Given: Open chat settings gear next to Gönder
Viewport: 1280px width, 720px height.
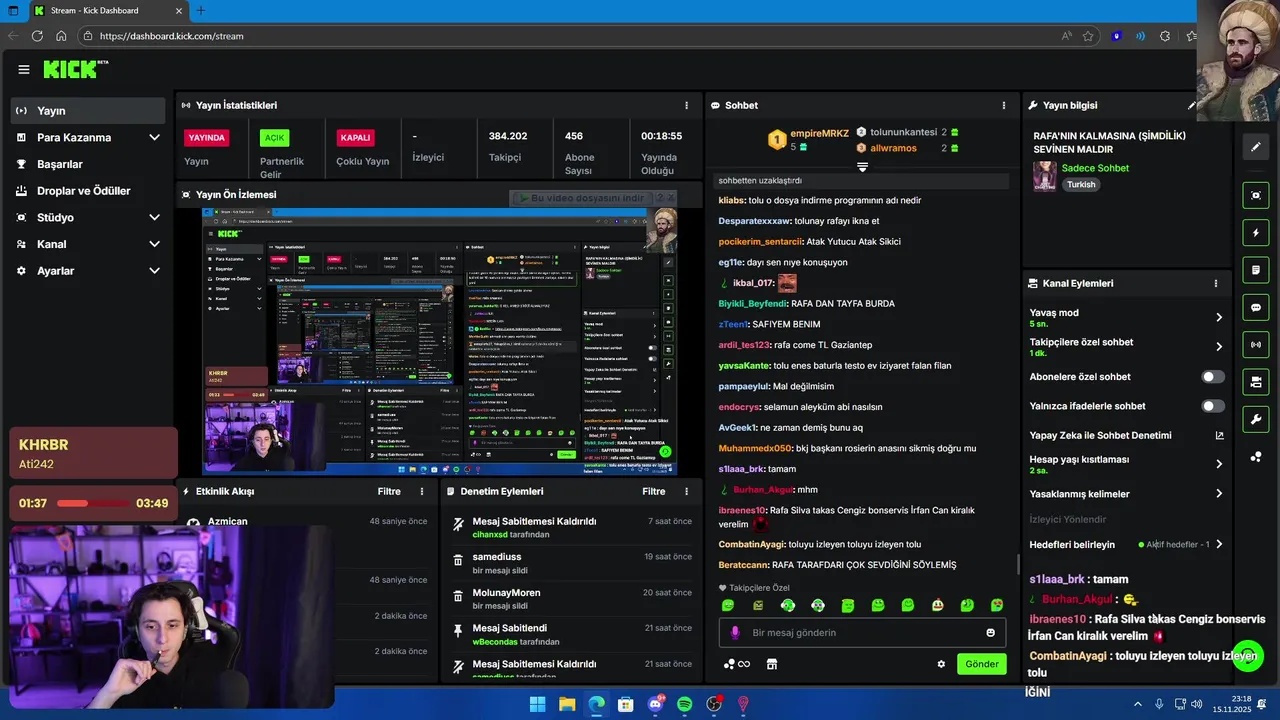Looking at the screenshot, I should (x=941, y=664).
